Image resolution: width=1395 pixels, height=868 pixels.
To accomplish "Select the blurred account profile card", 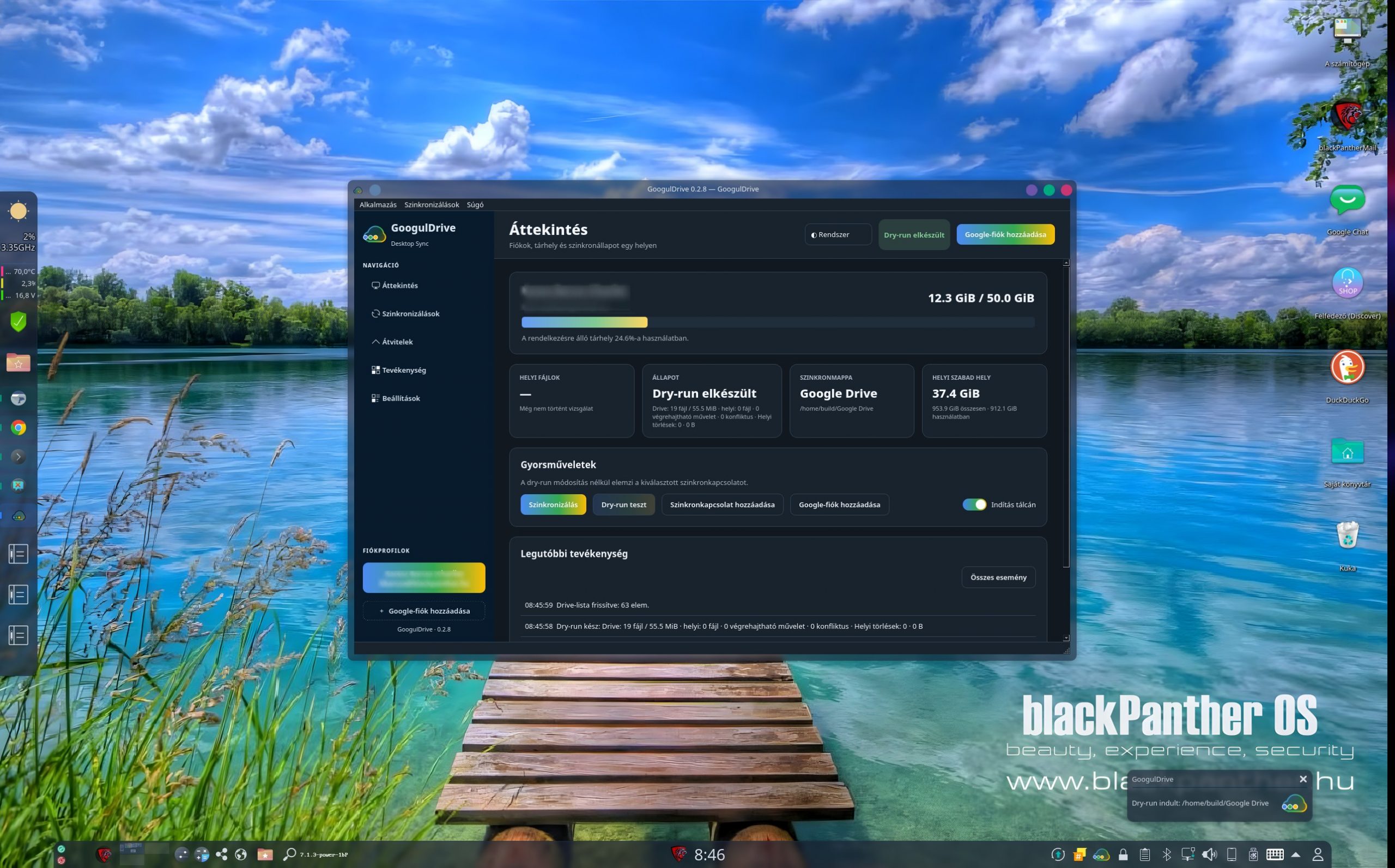I will 423,578.
